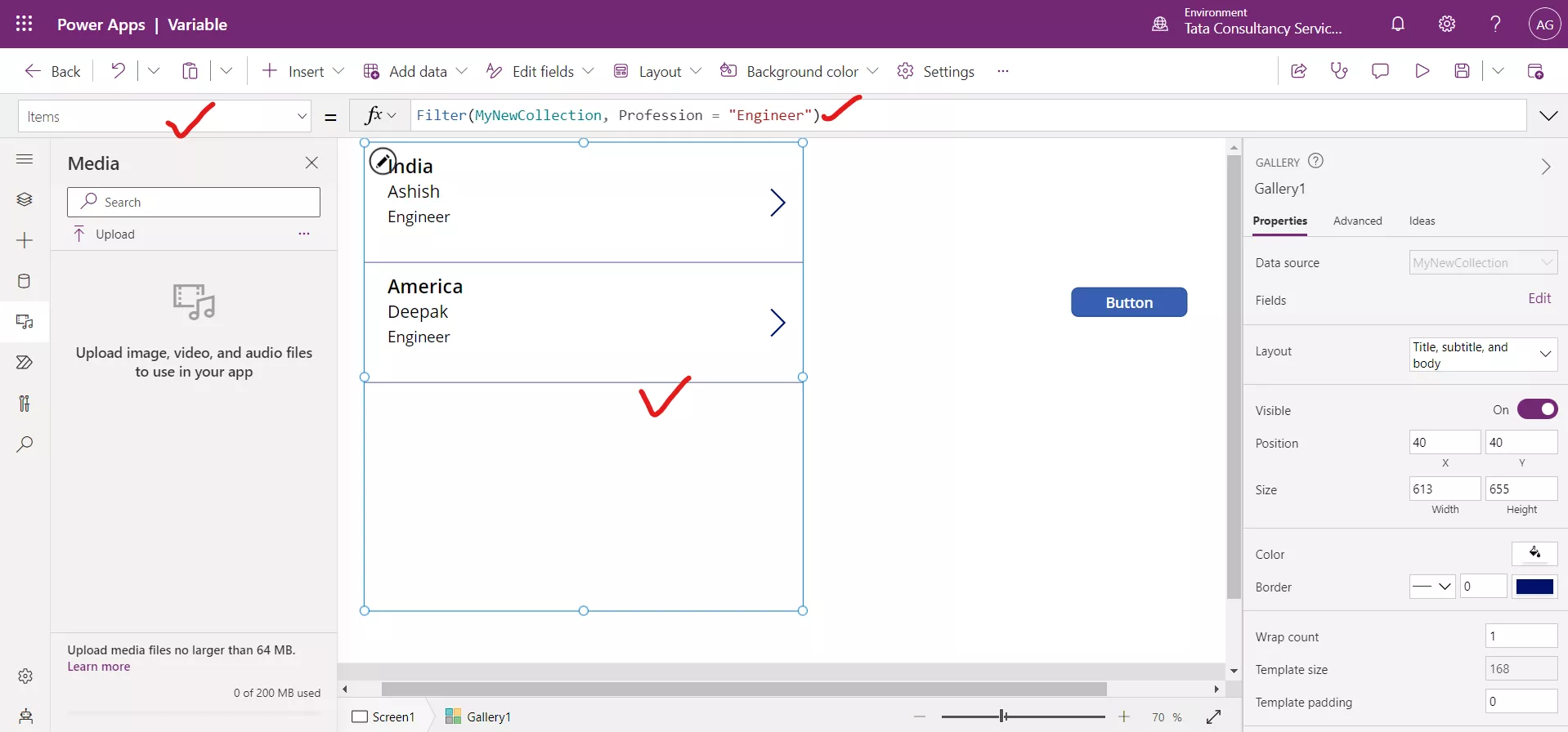1568x732 pixels.
Task: Close the Media panel
Action: coord(311,163)
